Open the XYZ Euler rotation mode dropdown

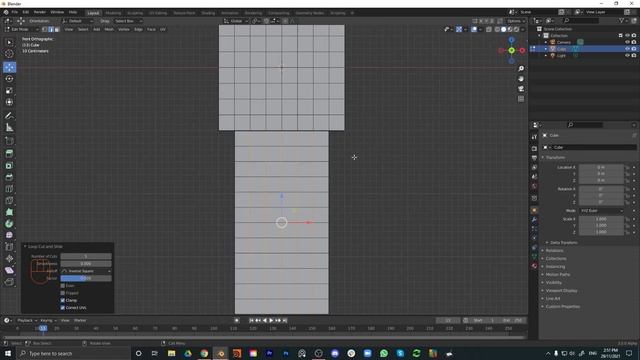pyautogui.click(x=601, y=211)
